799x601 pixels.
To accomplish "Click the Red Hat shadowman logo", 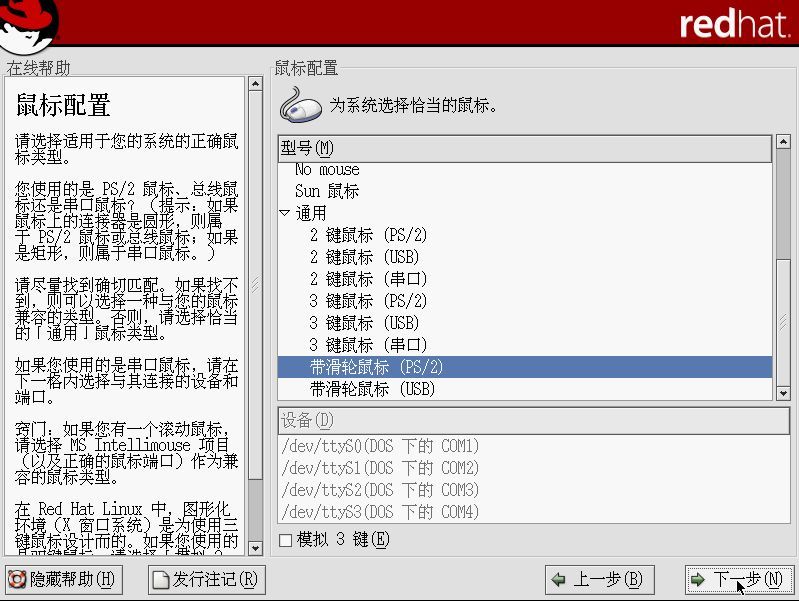I will coord(28,24).
